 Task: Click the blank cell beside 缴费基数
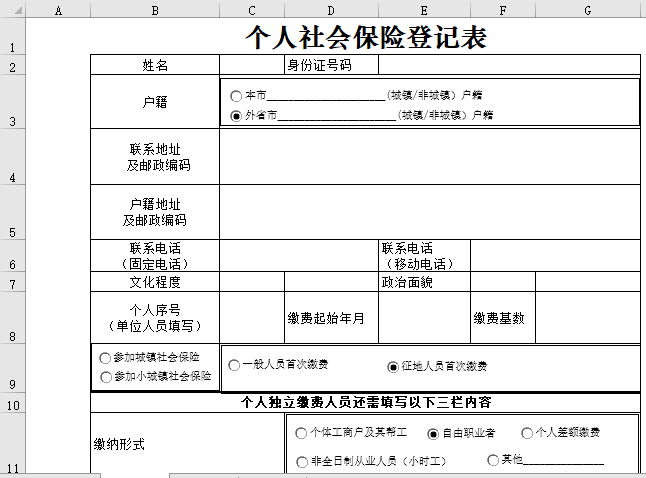[587, 318]
